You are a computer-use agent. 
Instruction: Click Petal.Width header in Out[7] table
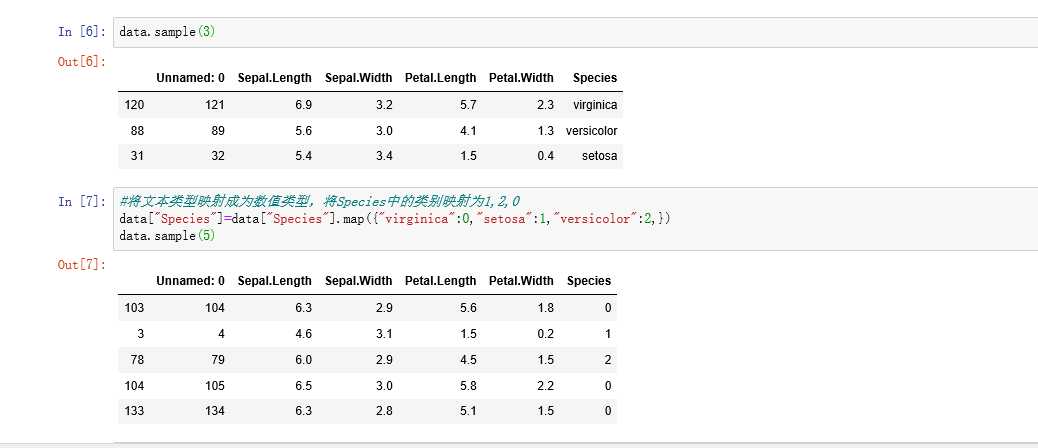click(x=521, y=281)
